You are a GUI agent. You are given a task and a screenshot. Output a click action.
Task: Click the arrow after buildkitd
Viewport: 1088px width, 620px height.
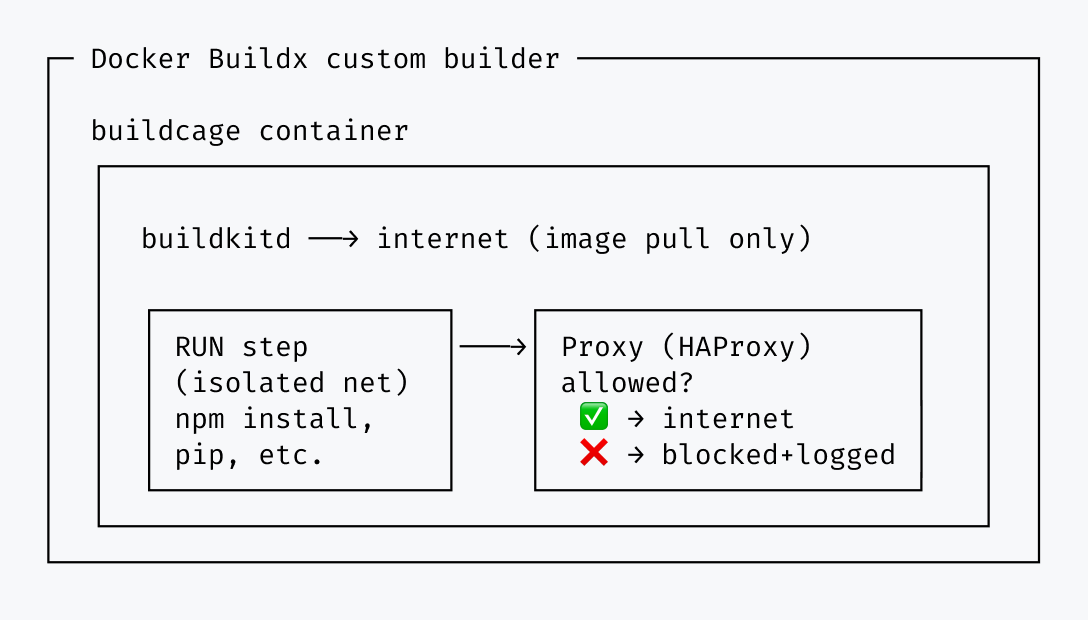[333, 239]
